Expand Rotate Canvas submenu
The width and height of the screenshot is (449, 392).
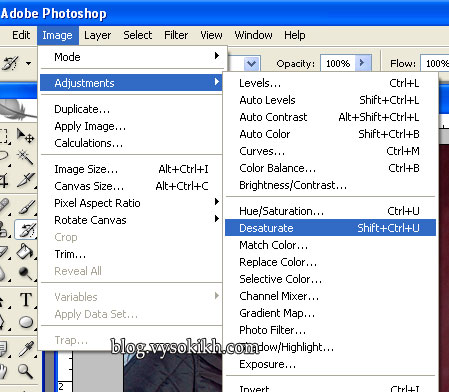click(x=131, y=220)
